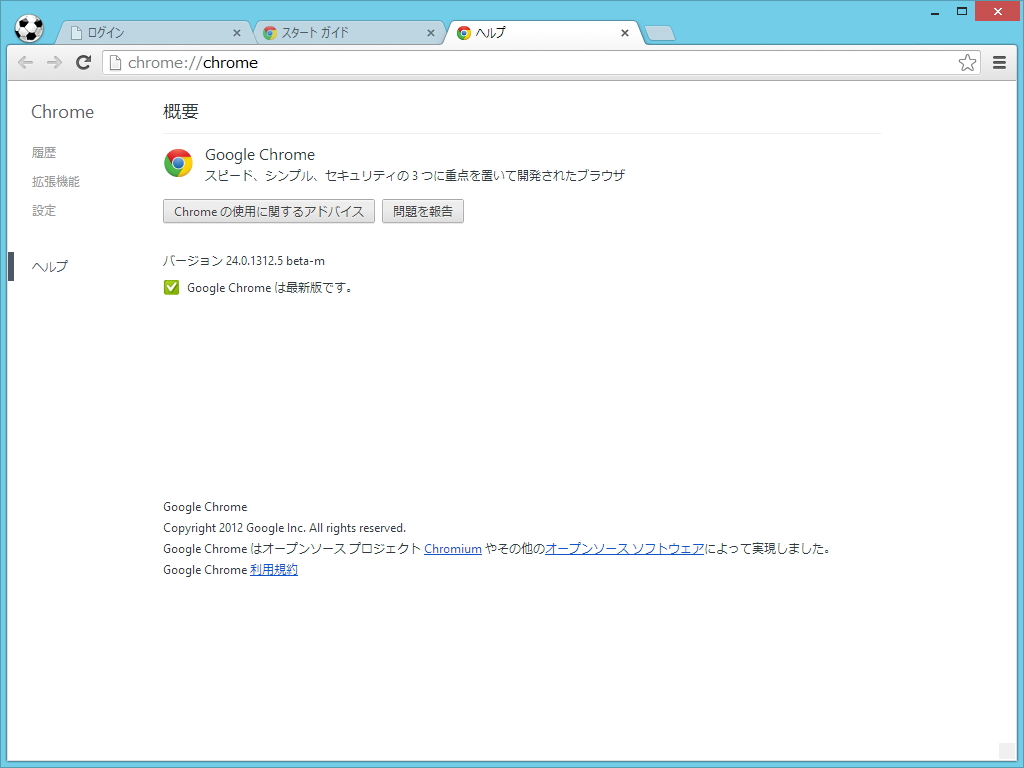Click the Google Chrome logo icon
The image size is (1024, 768).
(178, 163)
